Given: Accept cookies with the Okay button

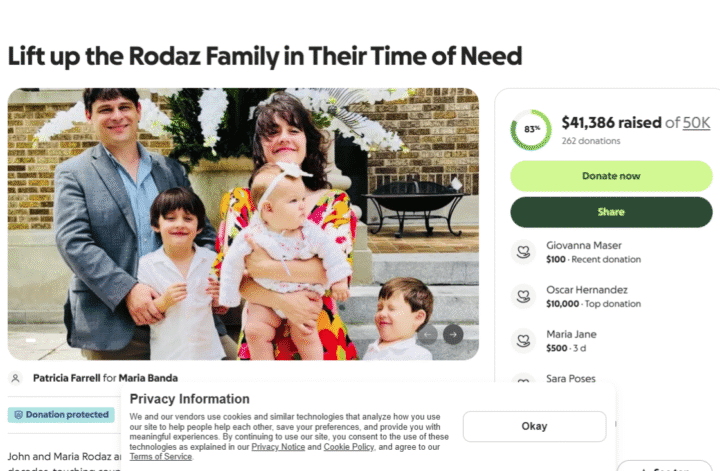Looking at the screenshot, I should pos(534,426).
